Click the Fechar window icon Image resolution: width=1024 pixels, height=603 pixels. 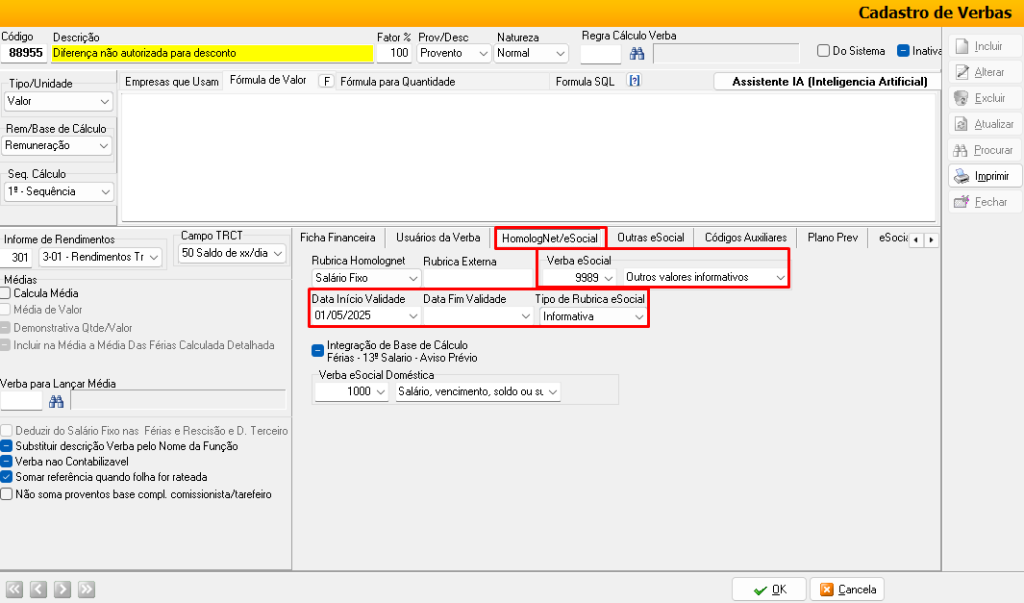pyautogui.click(x=961, y=202)
